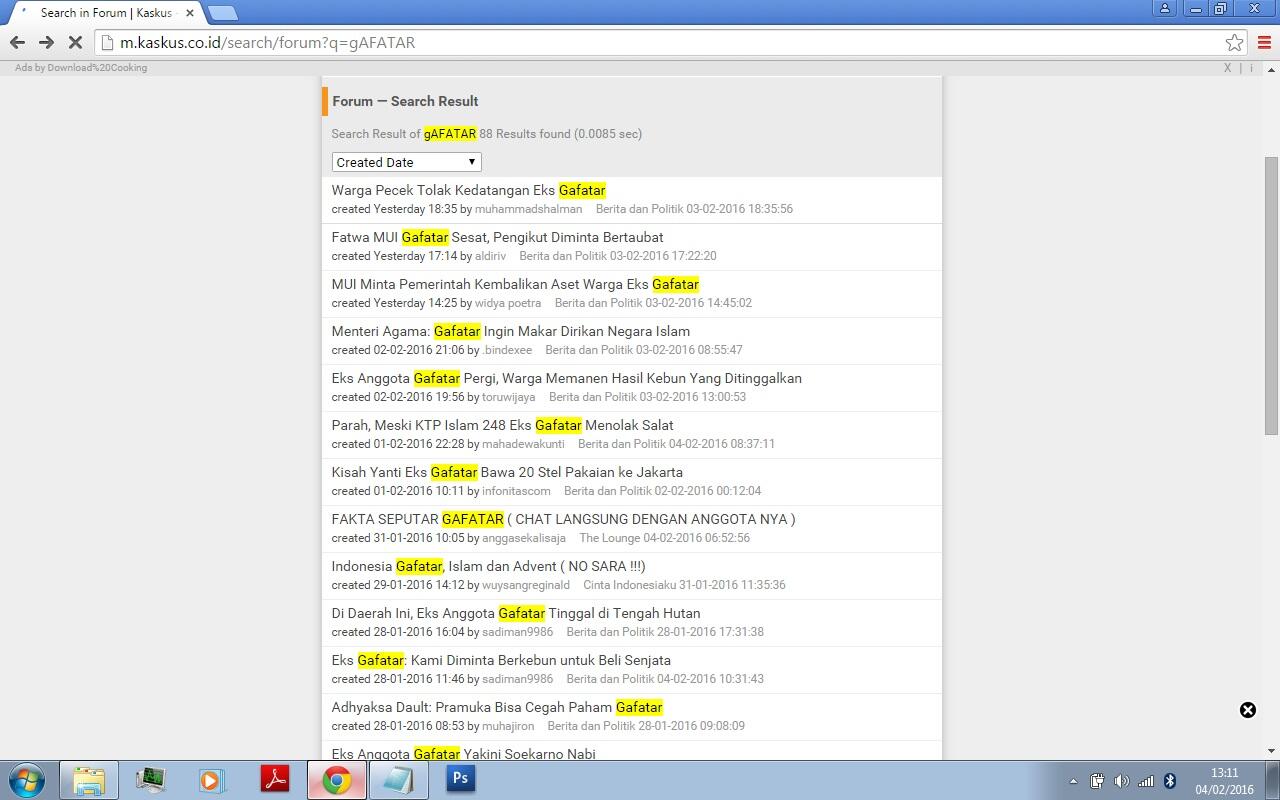The width and height of the screenshot is (1280, 800).
Task: View user 'widya poetra' profile
Action: (508, 303)
